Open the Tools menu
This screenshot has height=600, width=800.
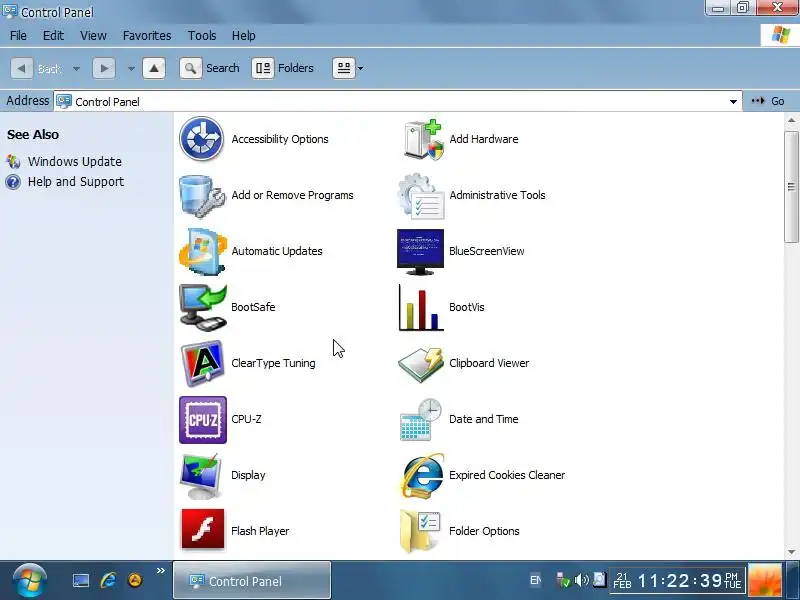[202, 36]
